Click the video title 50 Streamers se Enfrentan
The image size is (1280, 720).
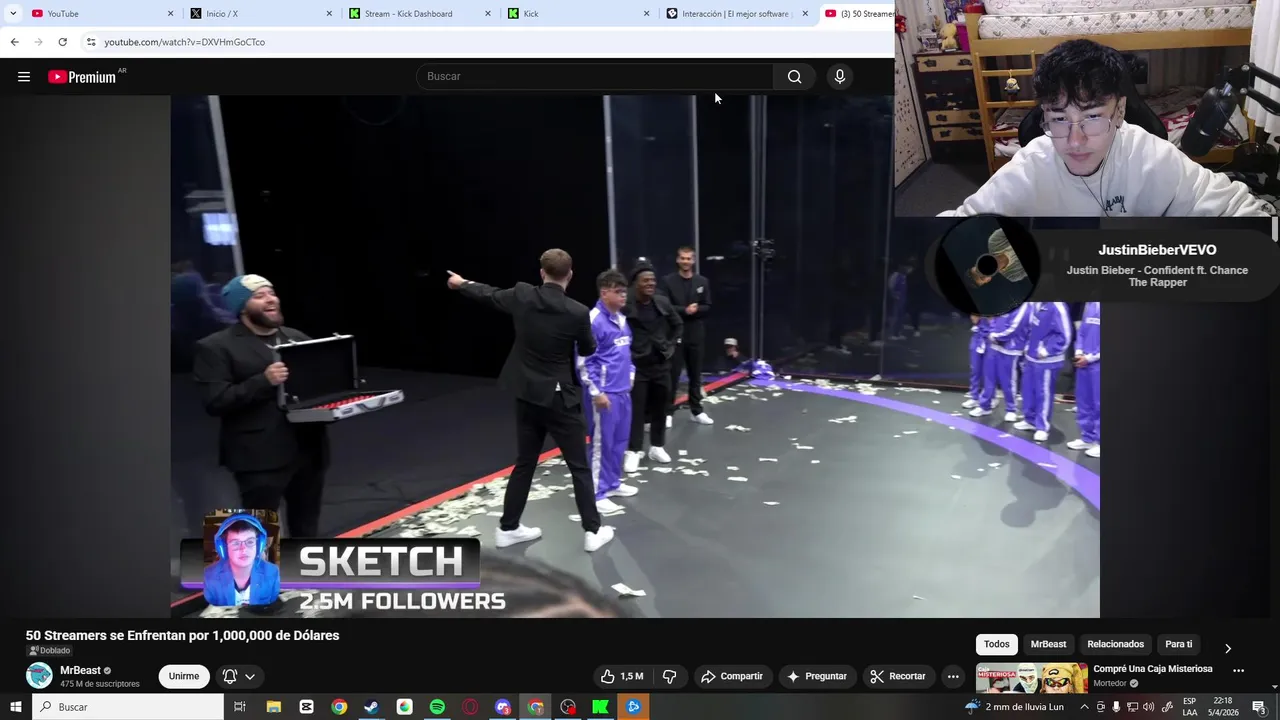(182, 636)
